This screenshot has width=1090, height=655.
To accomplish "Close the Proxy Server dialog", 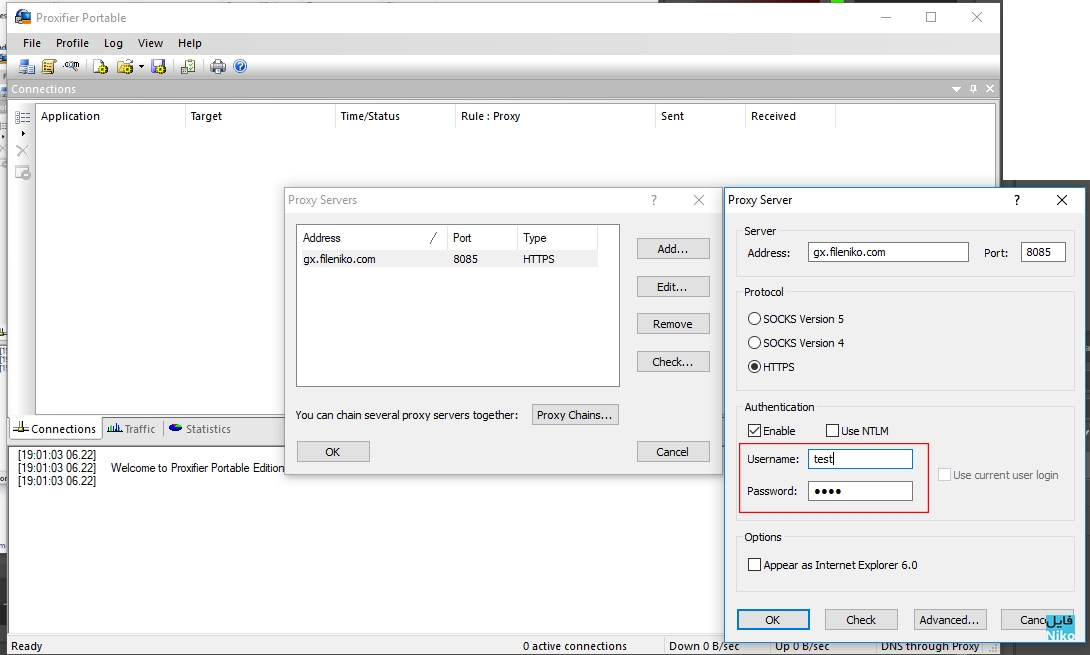I will click(x=1061, y=200).
